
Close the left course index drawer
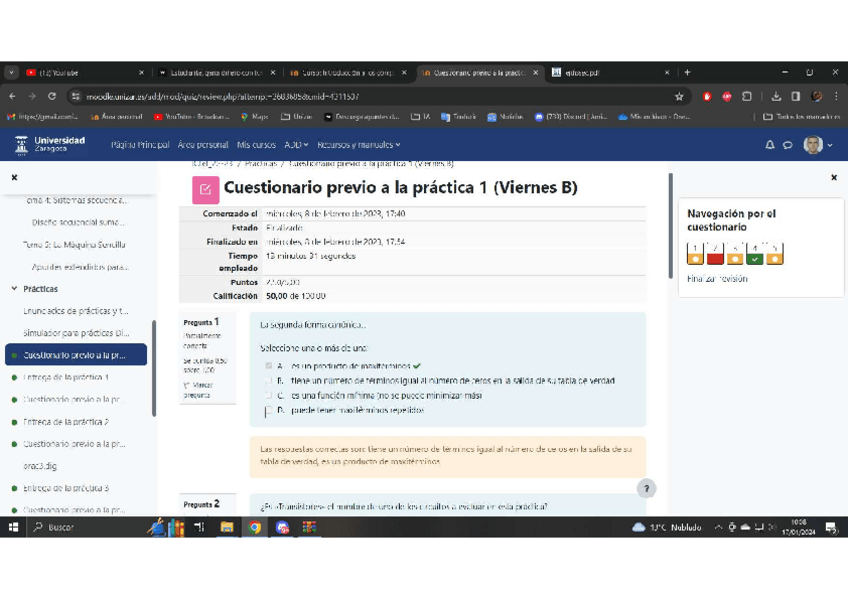15,177
